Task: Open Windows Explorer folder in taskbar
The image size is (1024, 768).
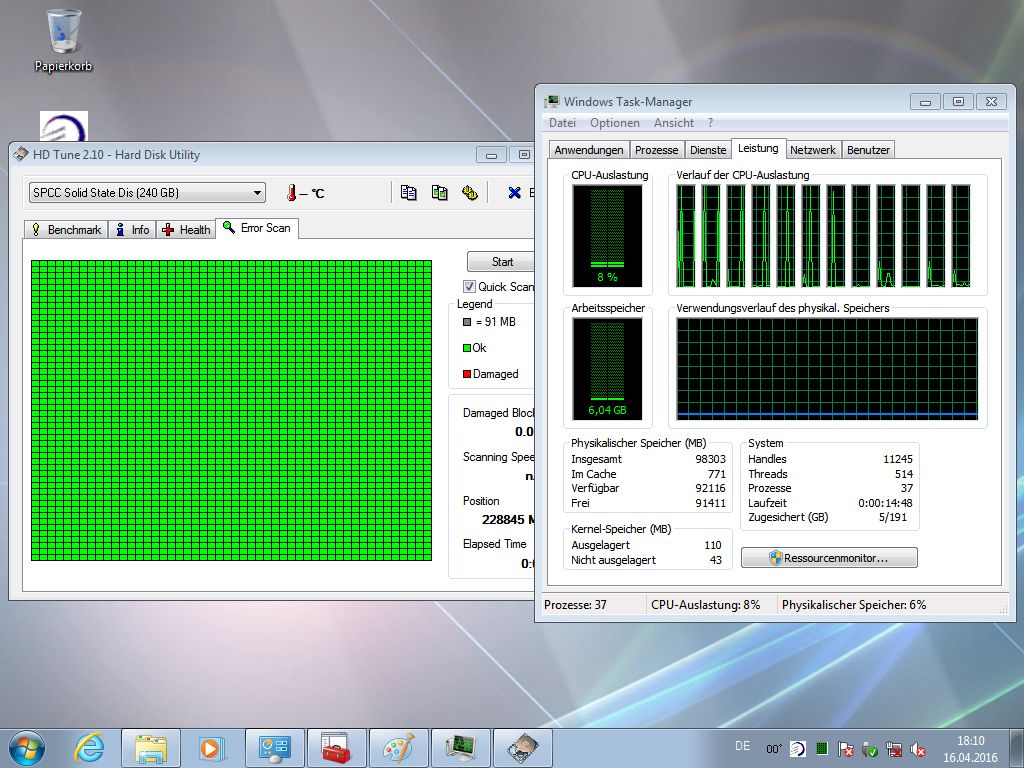Action: tap(151, 748)
